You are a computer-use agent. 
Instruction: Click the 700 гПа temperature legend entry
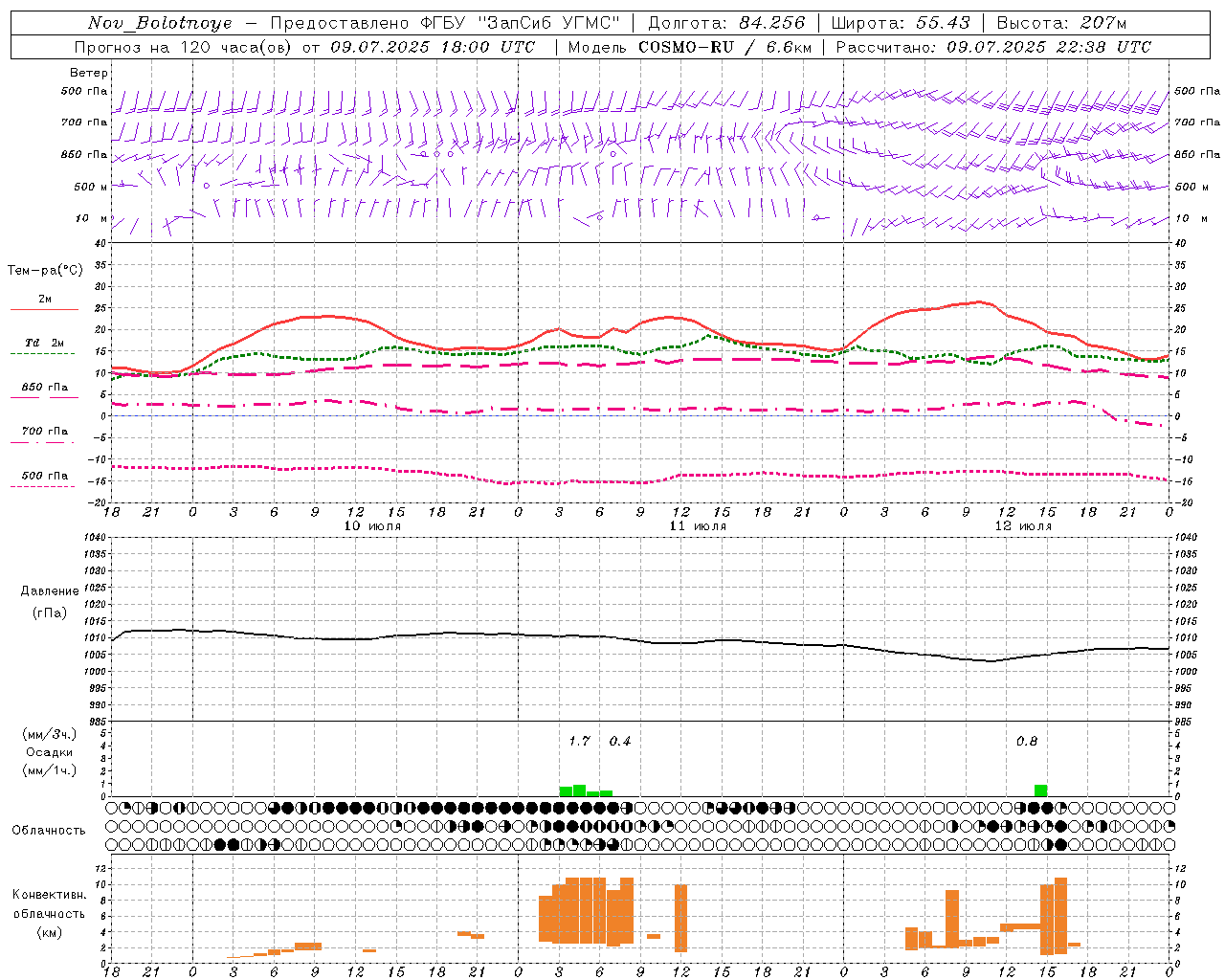[x=44, y=432]
